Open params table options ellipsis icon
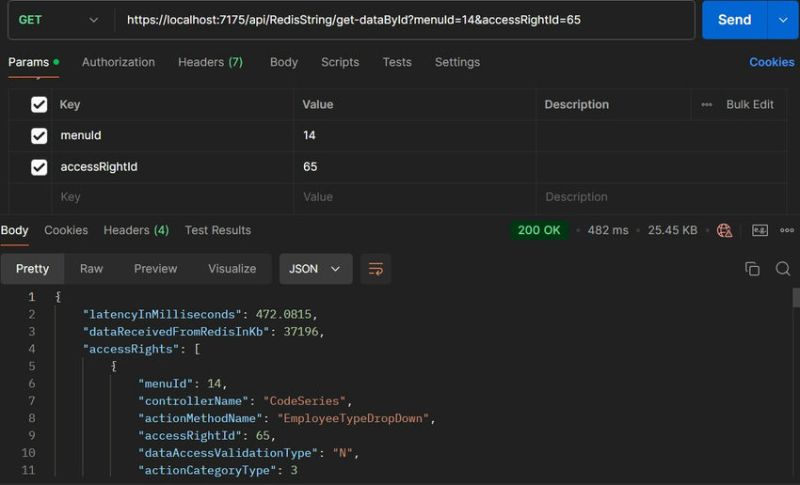 pyautogui.click(x=706, y=105)
